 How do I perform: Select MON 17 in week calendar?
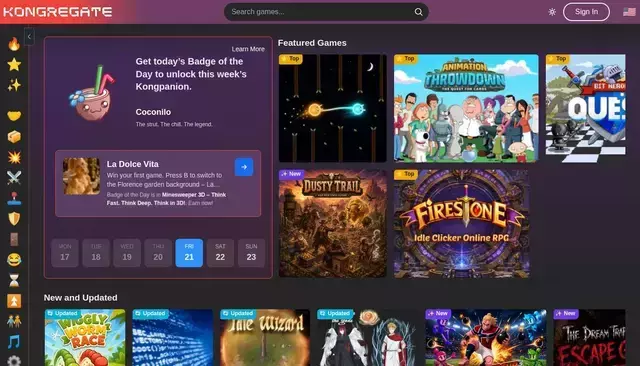click(65, 253)
